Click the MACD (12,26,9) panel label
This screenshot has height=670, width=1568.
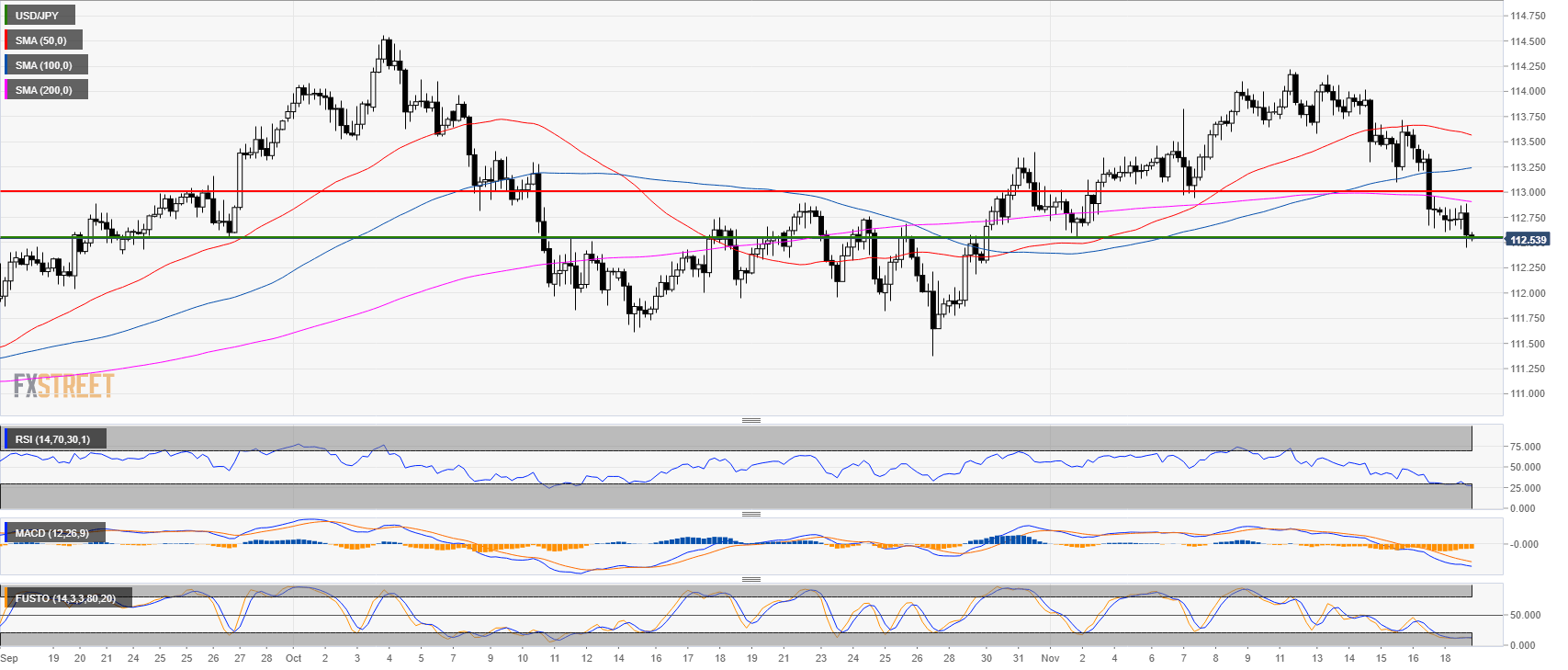pos(52,533)
